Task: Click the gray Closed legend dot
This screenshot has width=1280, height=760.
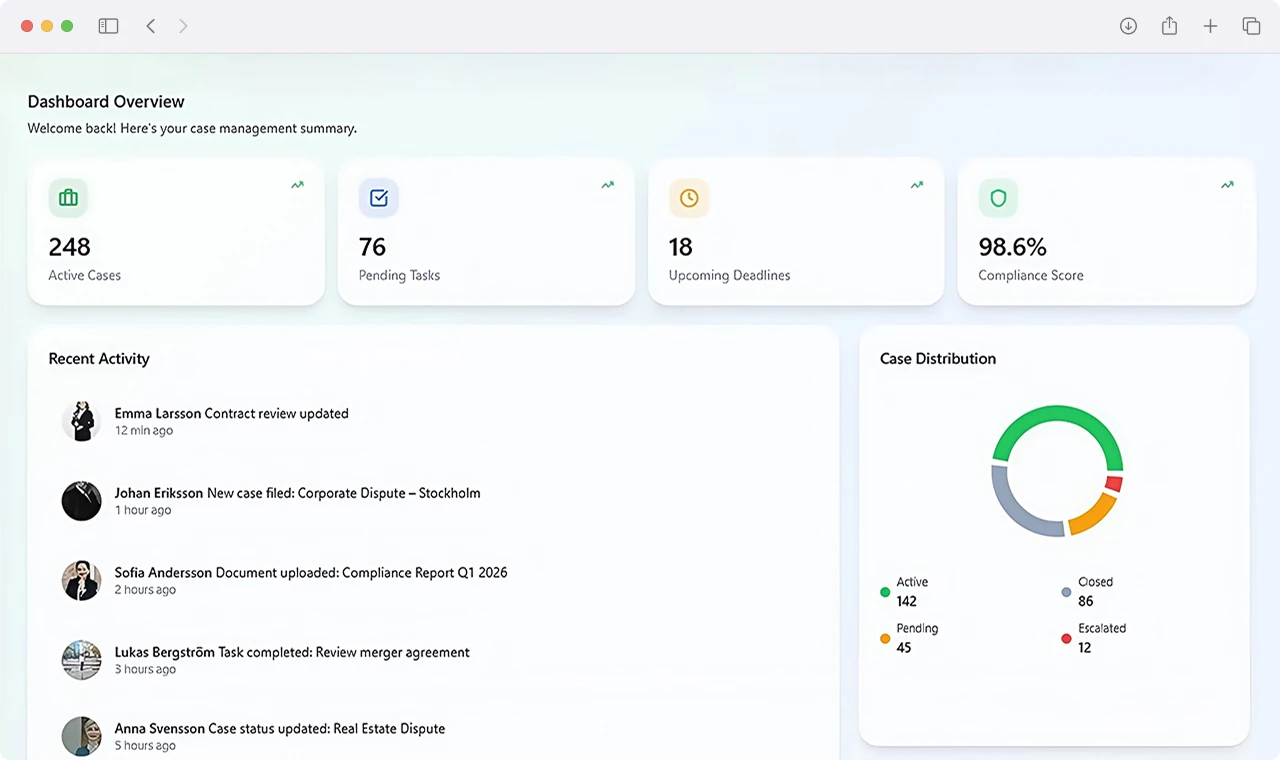Action: [x=1066, y=592]
